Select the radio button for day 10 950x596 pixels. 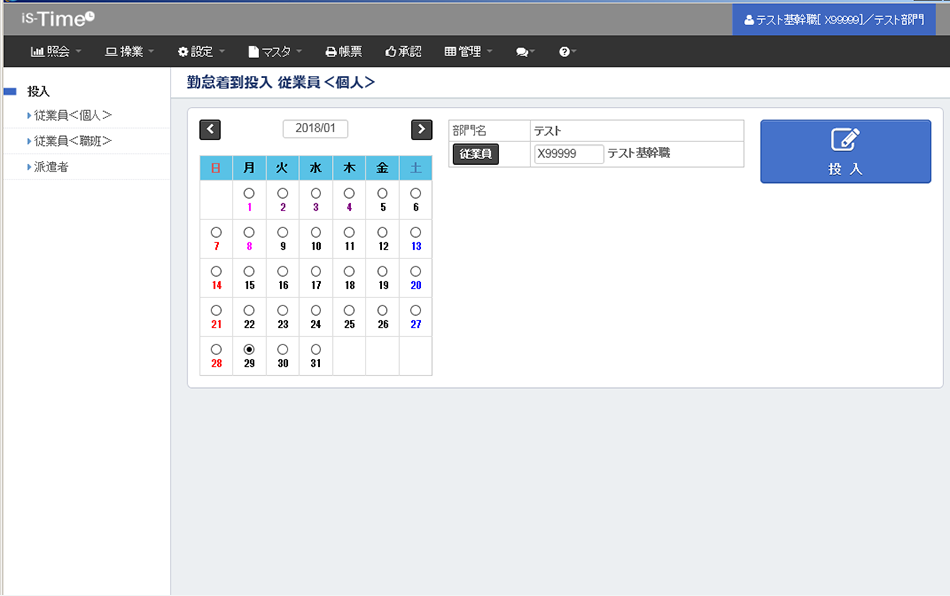pyautogui.click(x=316, y=233)
